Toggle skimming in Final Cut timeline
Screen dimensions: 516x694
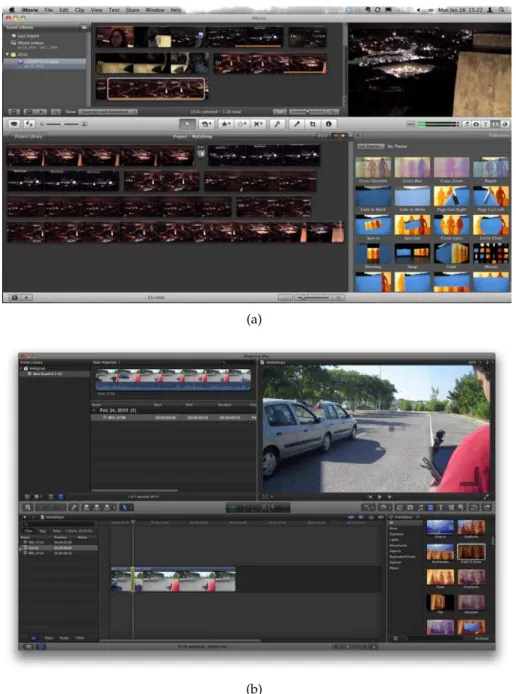point(350,517)
